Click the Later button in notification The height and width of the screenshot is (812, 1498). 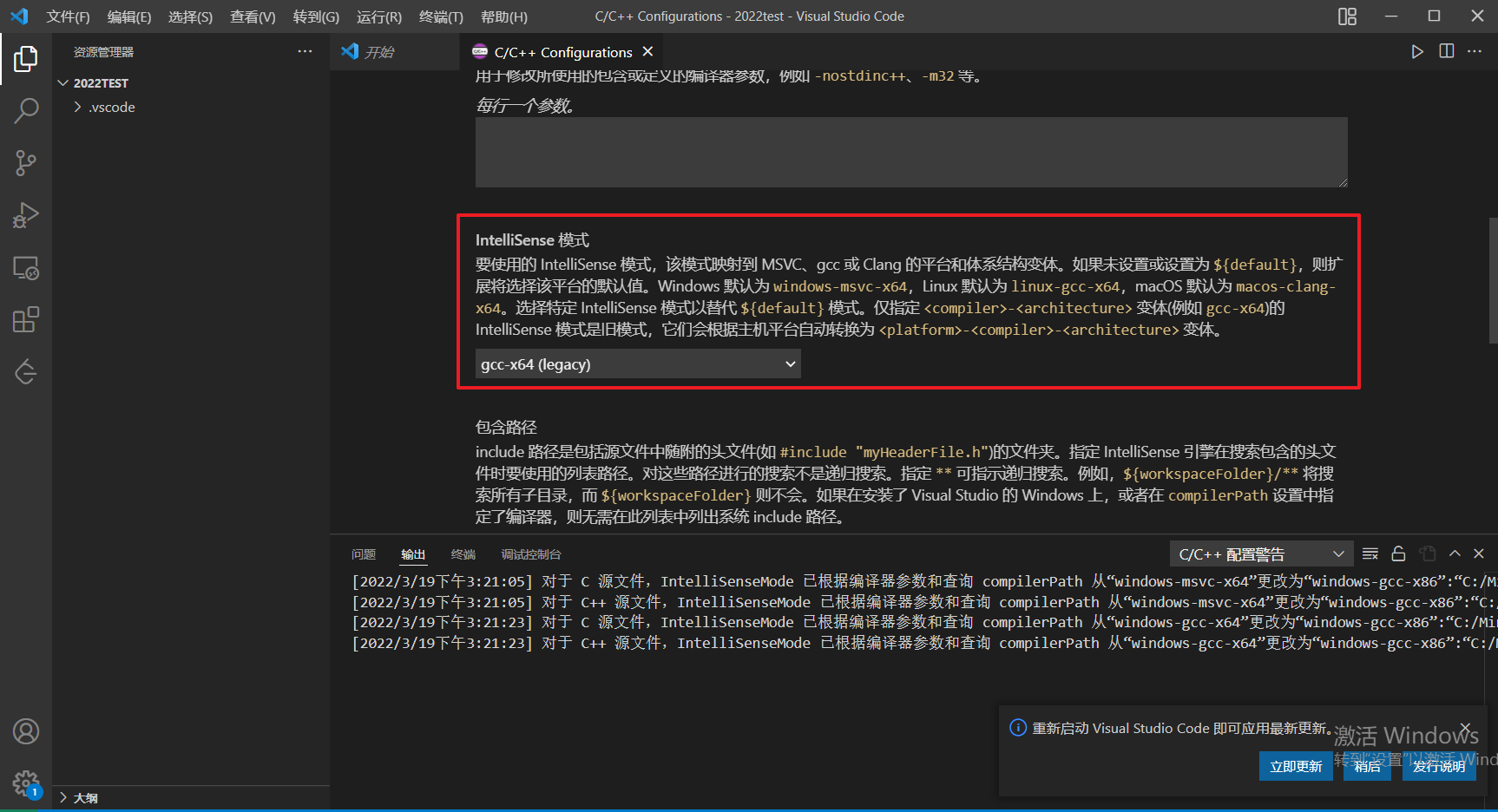1367,766
